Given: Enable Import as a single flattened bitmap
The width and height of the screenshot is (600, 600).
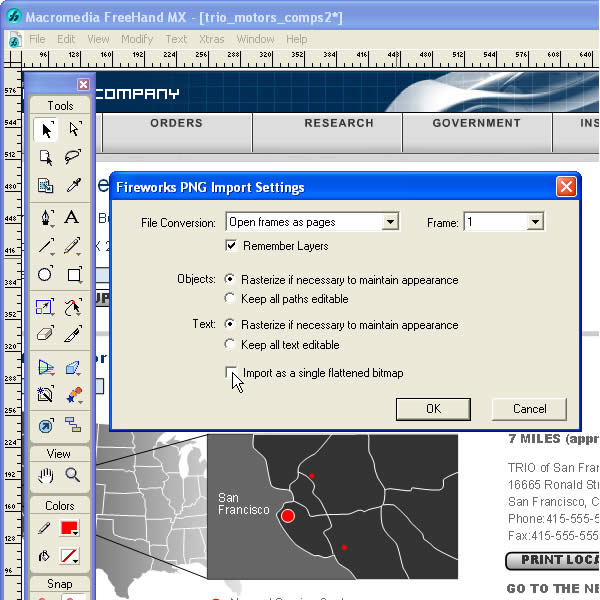Looking at the screenshot, I should (231, 372).
